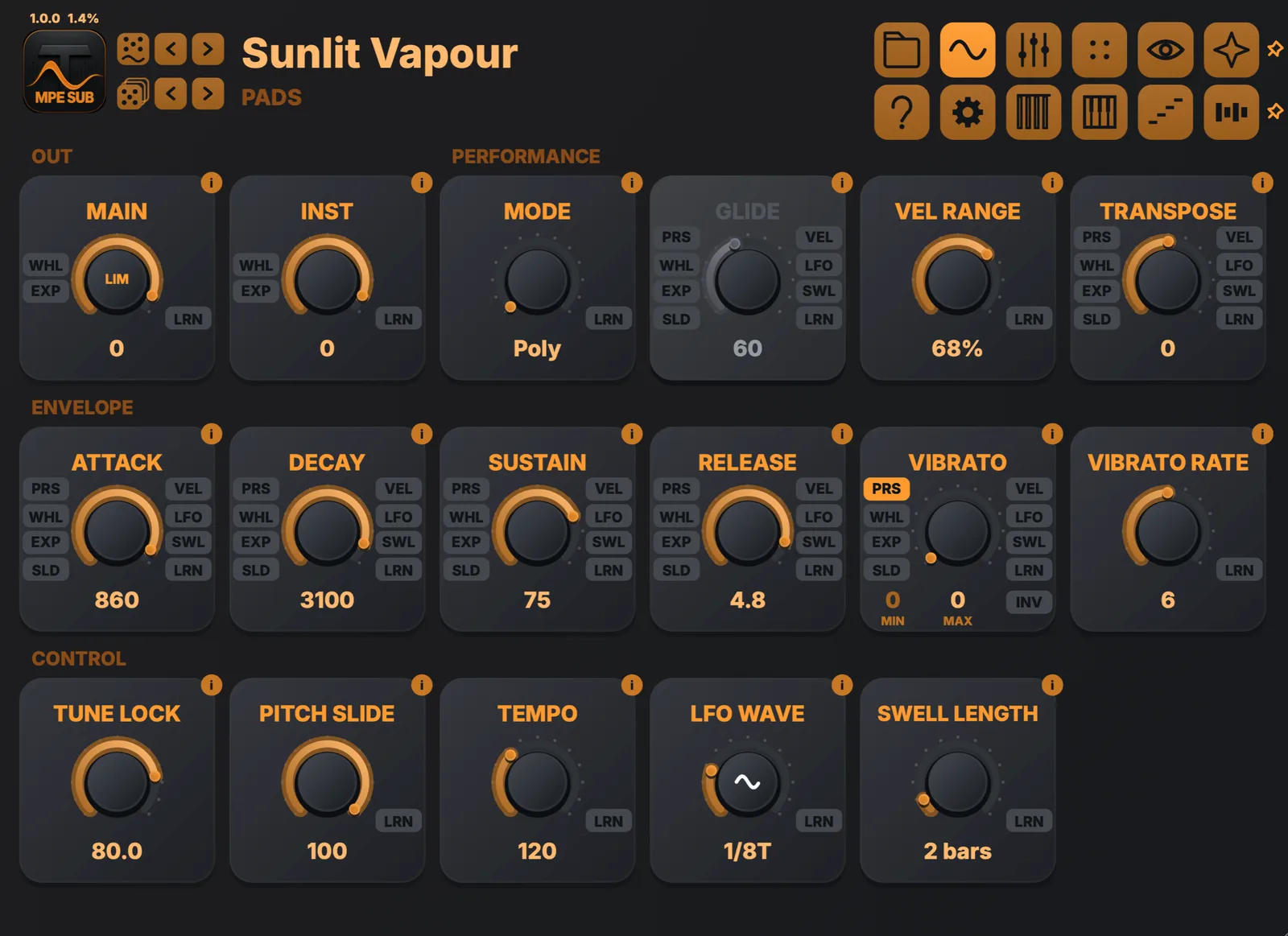Screen dimensions: 1288x936
Task: Open the PADS category selector
Action: point(271,97)
